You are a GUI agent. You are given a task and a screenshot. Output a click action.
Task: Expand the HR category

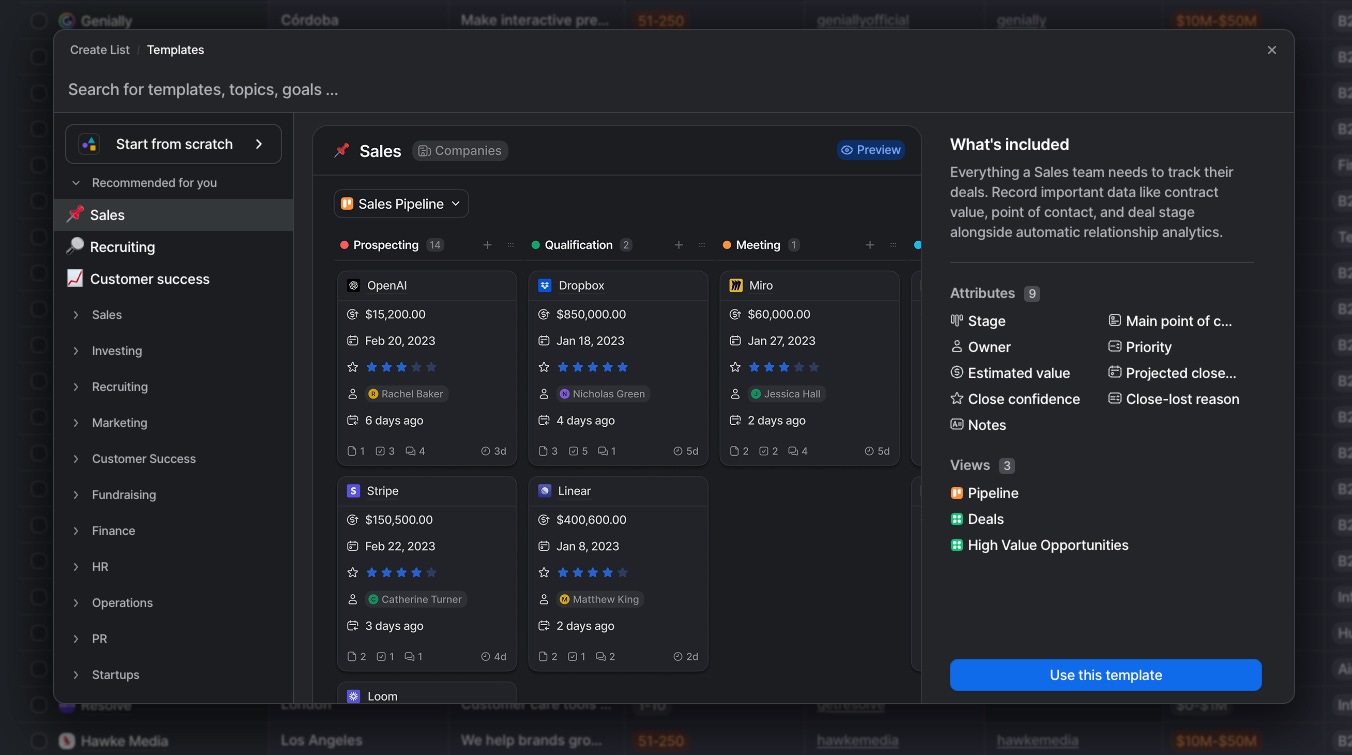click(x=76, y=567)
